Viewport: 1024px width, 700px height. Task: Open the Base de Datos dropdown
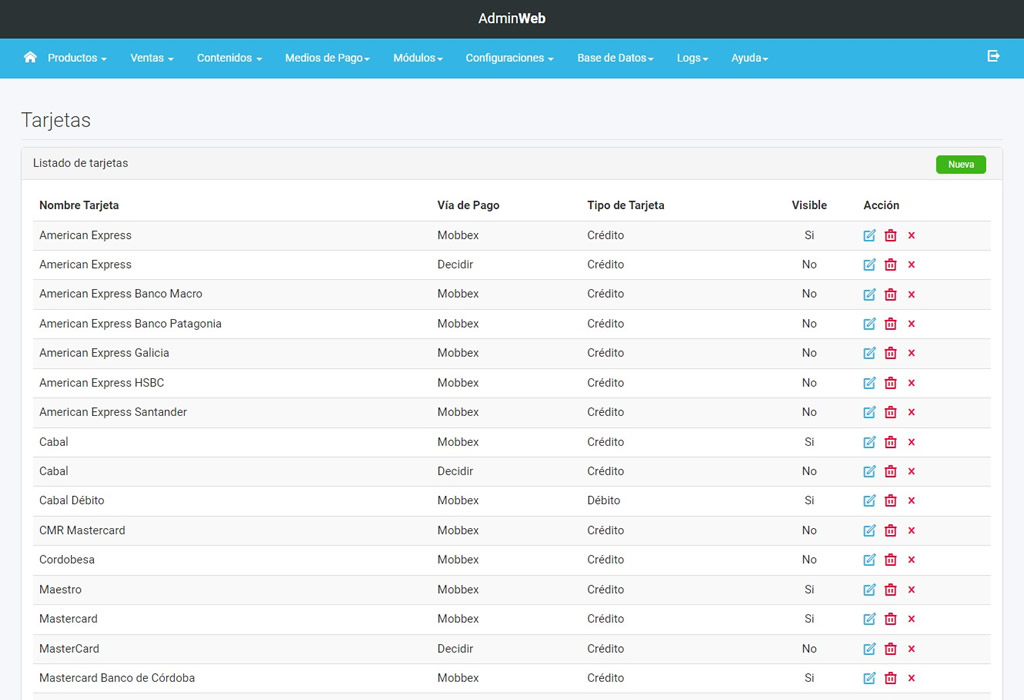click(615, 58)
